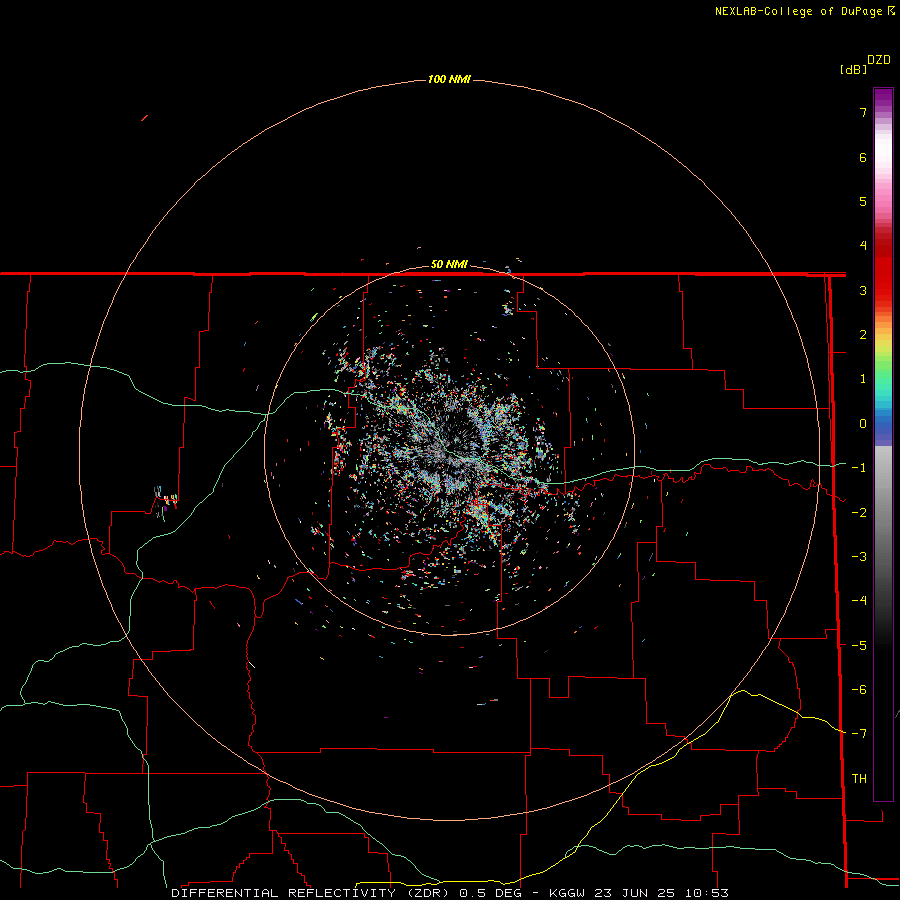The height and width of the screenshot is (900, 900).
Task: Click the -7 value on the color scale
Action: 859,734
